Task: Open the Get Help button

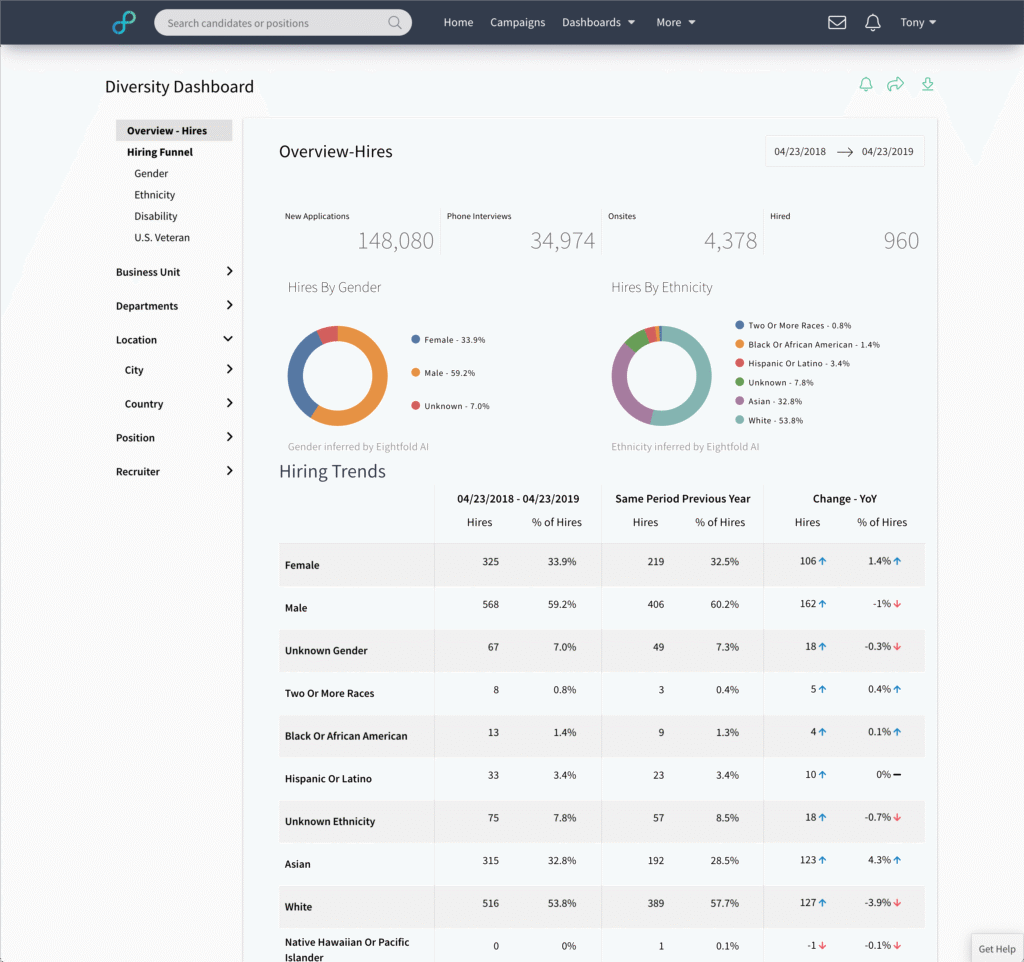Action: point(996,948)
